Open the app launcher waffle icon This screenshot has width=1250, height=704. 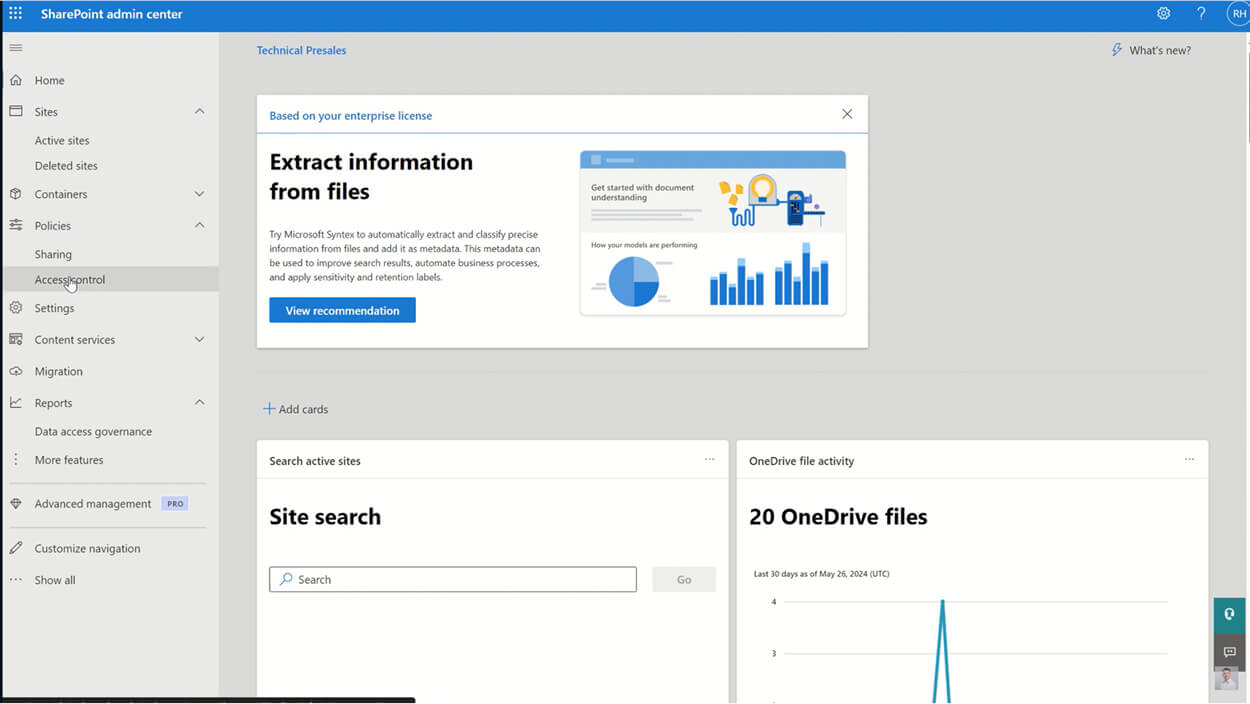click(15, 14)
